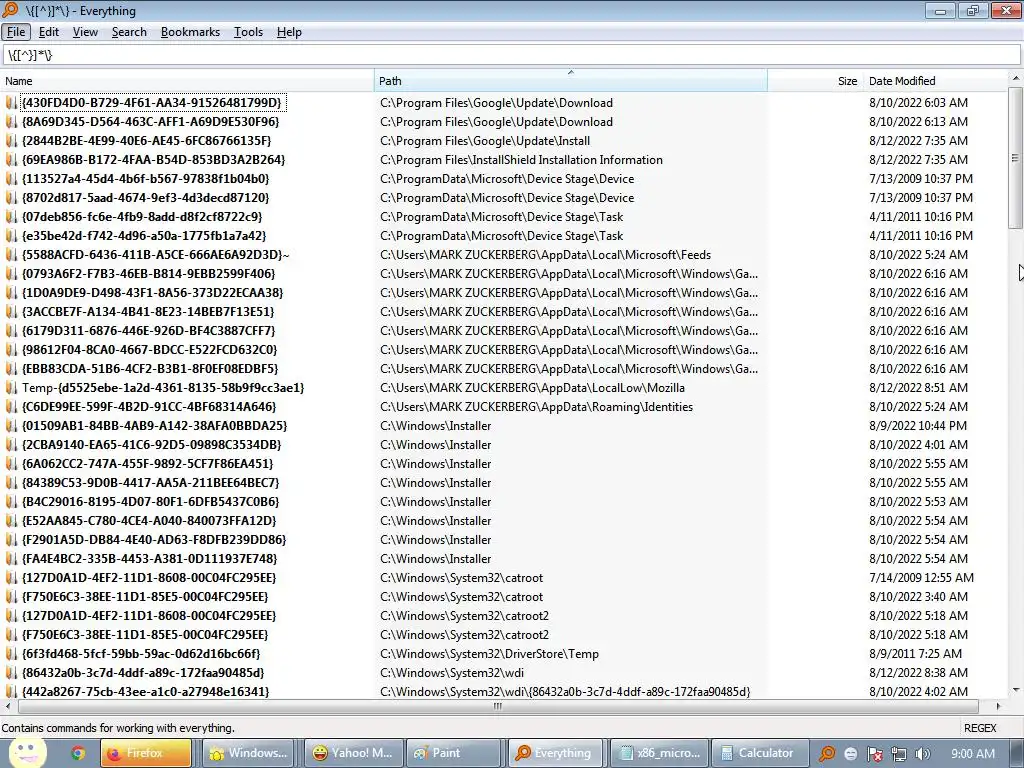Click folder icon of {8702d817-5aad-4674-9ef3-4d3decd87120}

[x=12, y=197]
